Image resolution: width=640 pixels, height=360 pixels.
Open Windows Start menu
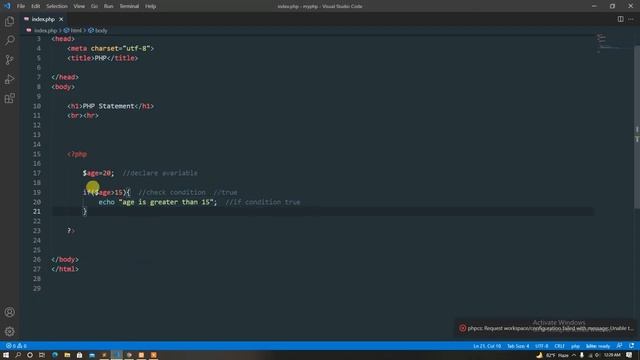pos(6,355)
